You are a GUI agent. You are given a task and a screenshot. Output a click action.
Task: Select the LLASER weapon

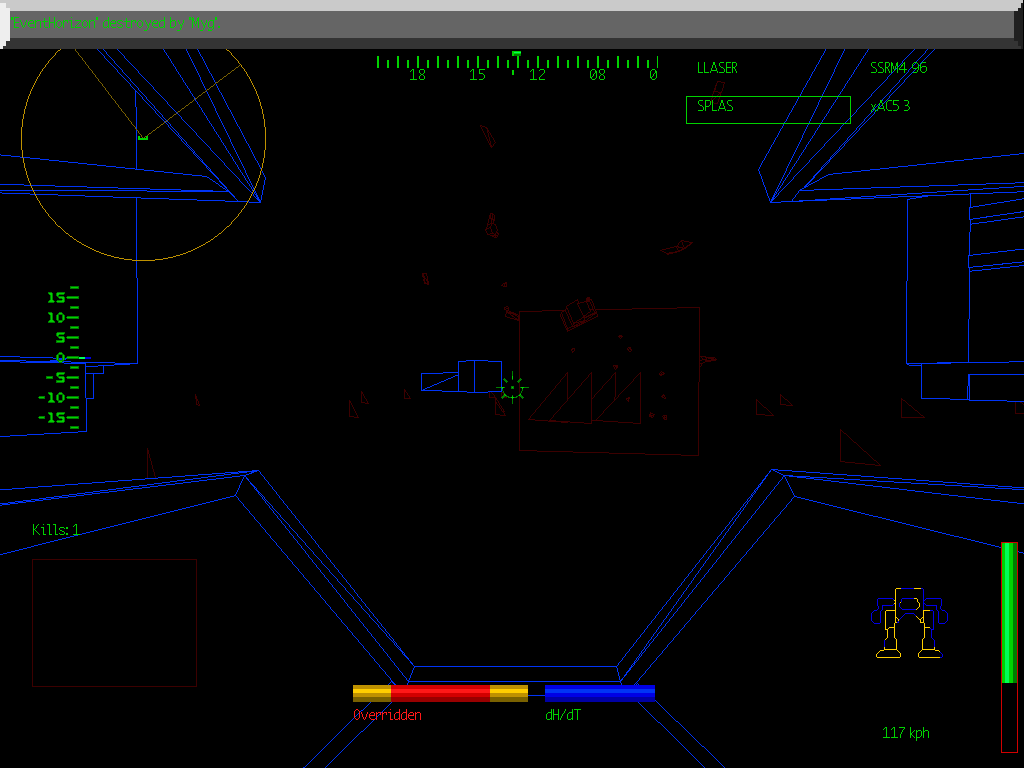click(717, 68)
